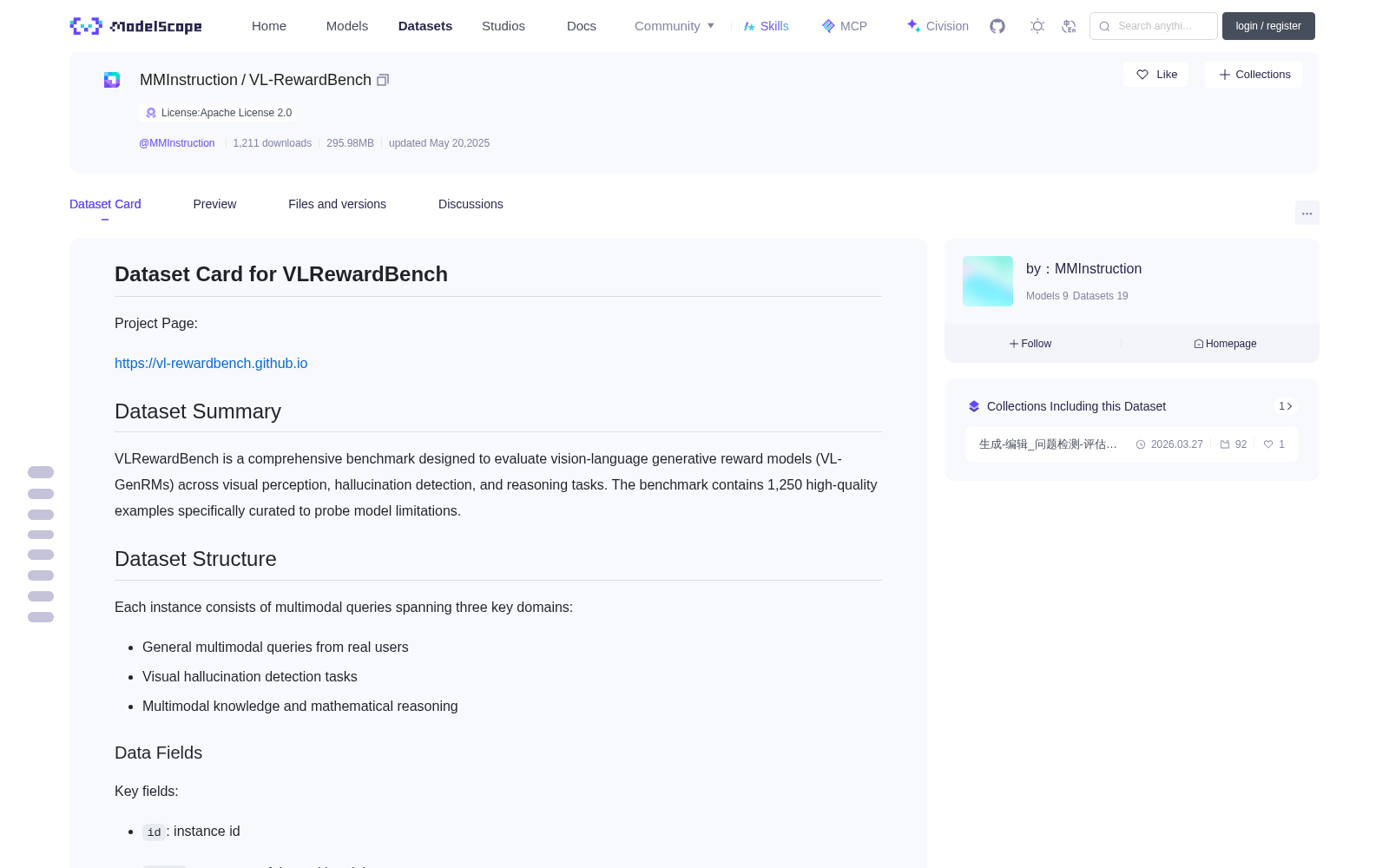
Task: Switch to the Files and versions tab
Action: point(337,204)
